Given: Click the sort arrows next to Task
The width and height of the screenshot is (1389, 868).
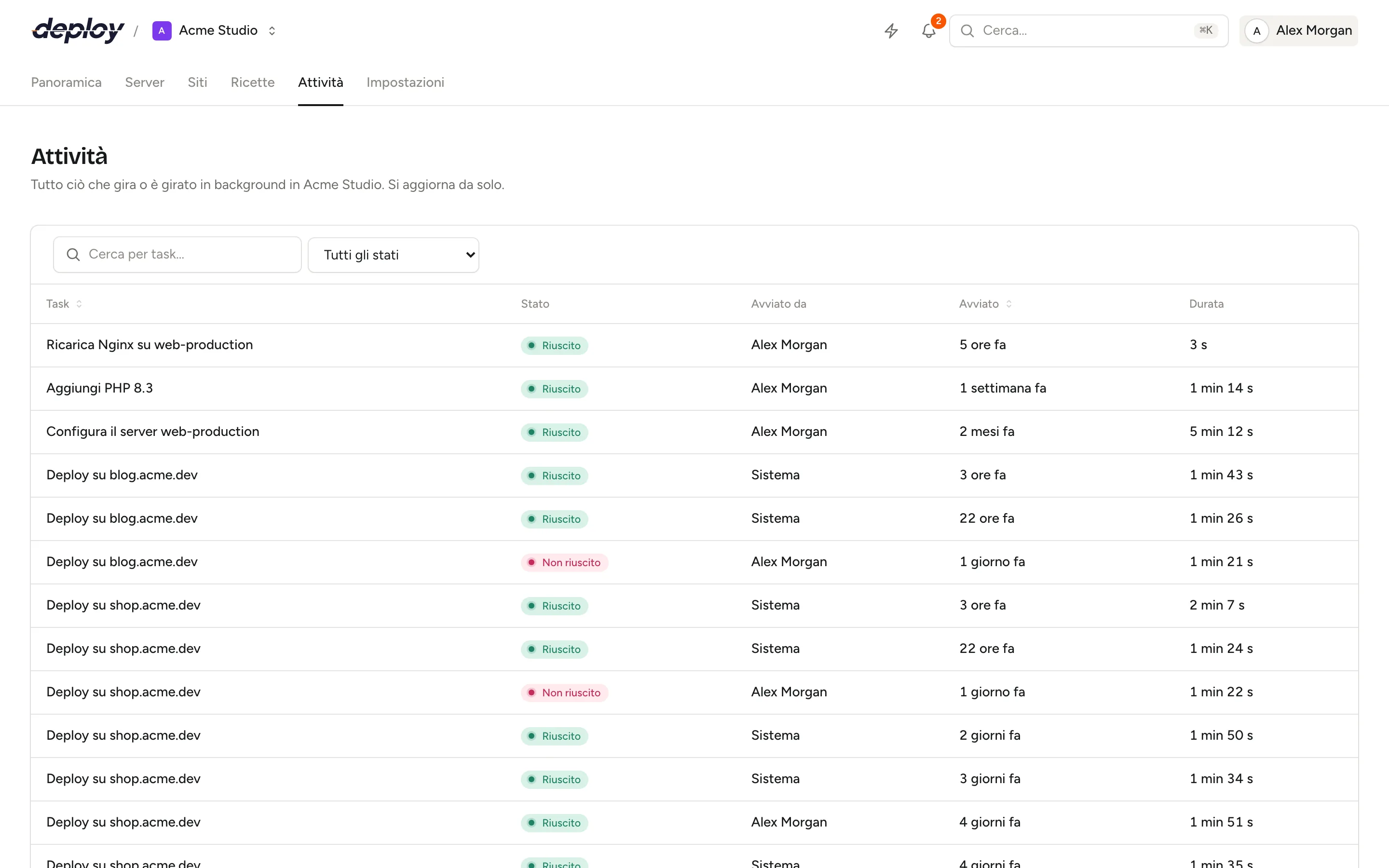Looking at the screenshot, I should click(x=79, y=304).
